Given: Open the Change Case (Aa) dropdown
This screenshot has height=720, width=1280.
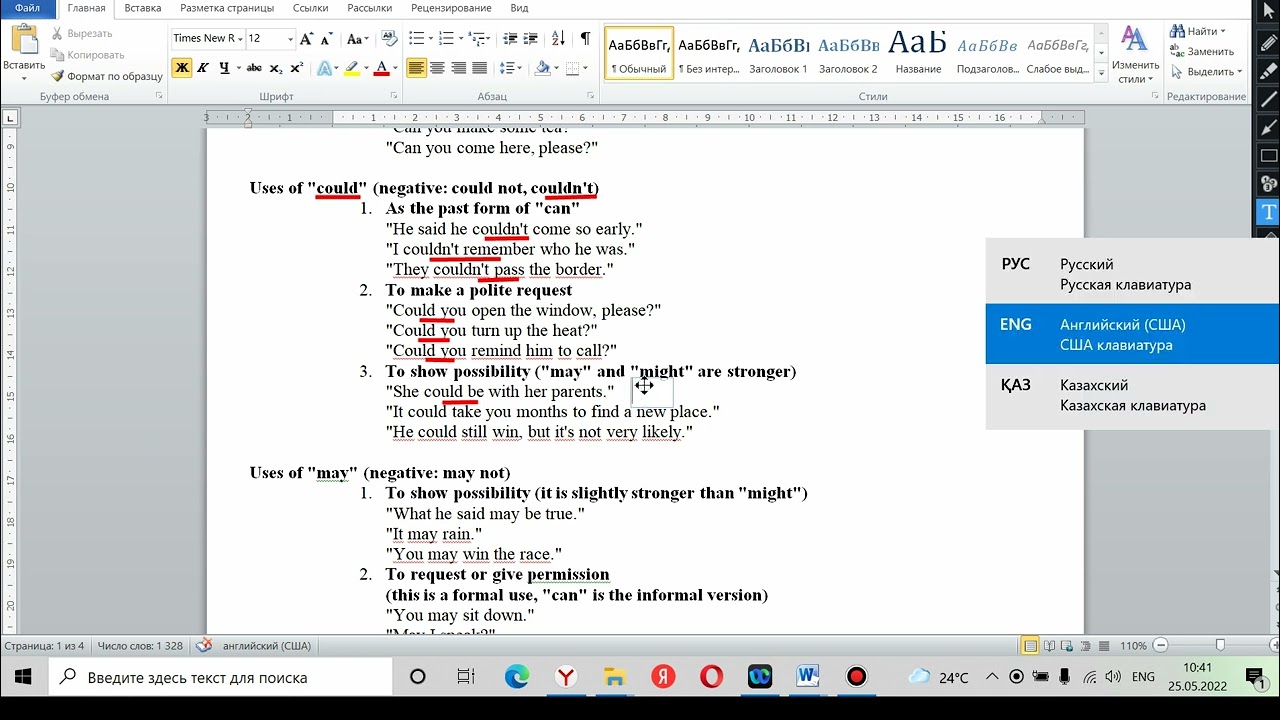Looking at the screenshot, I should click(357, 39).
